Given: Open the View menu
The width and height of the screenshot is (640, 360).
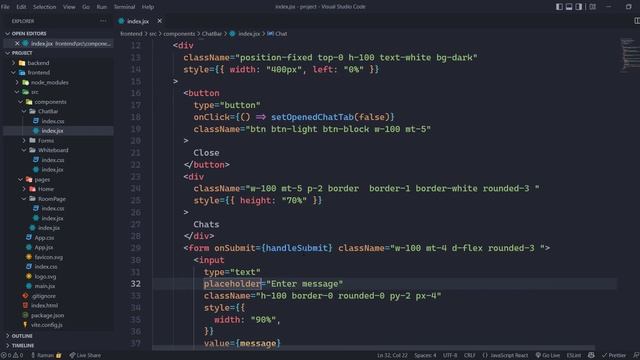Looking at the screenshot, I should [69, 7].
